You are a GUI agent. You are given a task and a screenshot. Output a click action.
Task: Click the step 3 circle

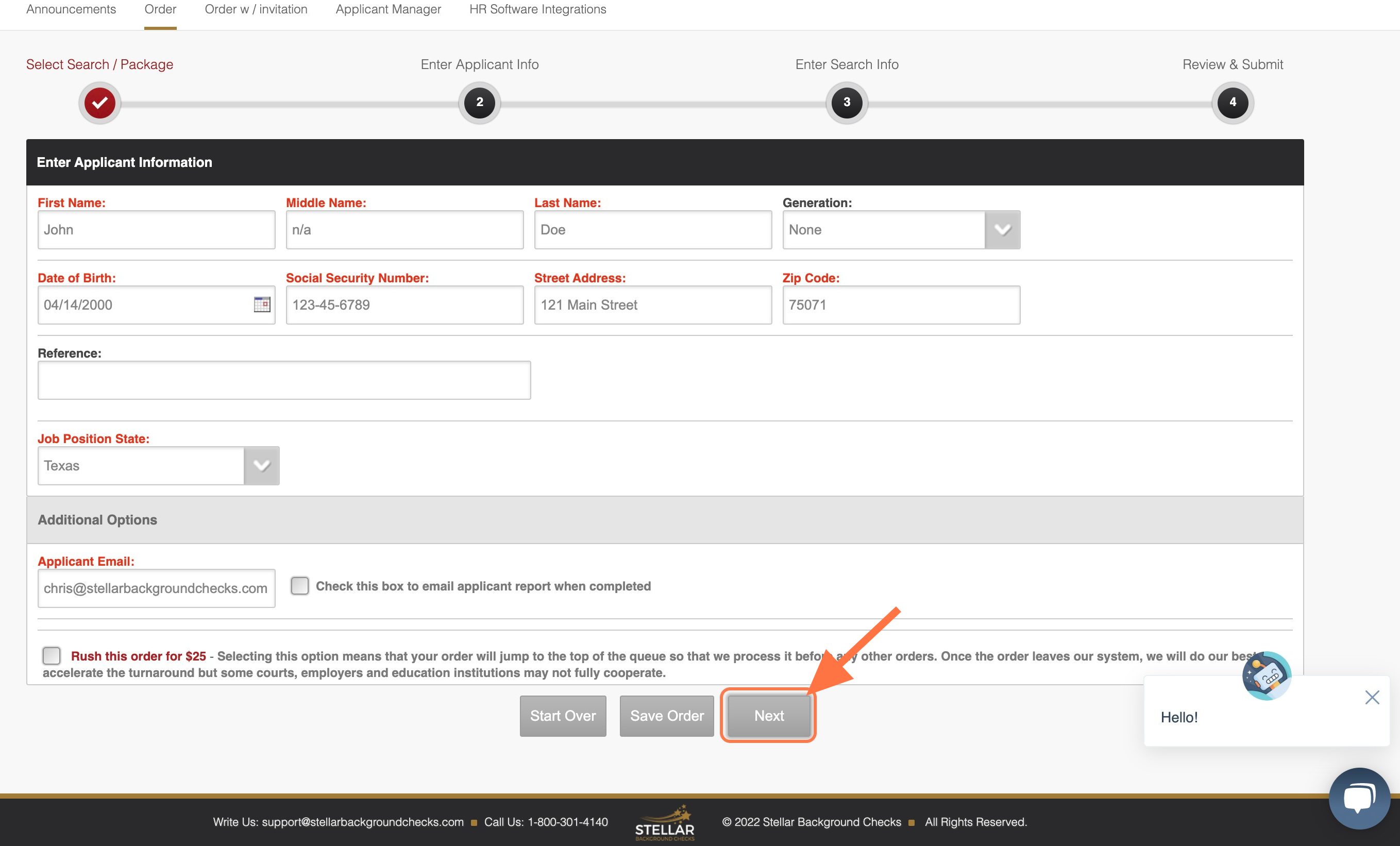(847, 103)
